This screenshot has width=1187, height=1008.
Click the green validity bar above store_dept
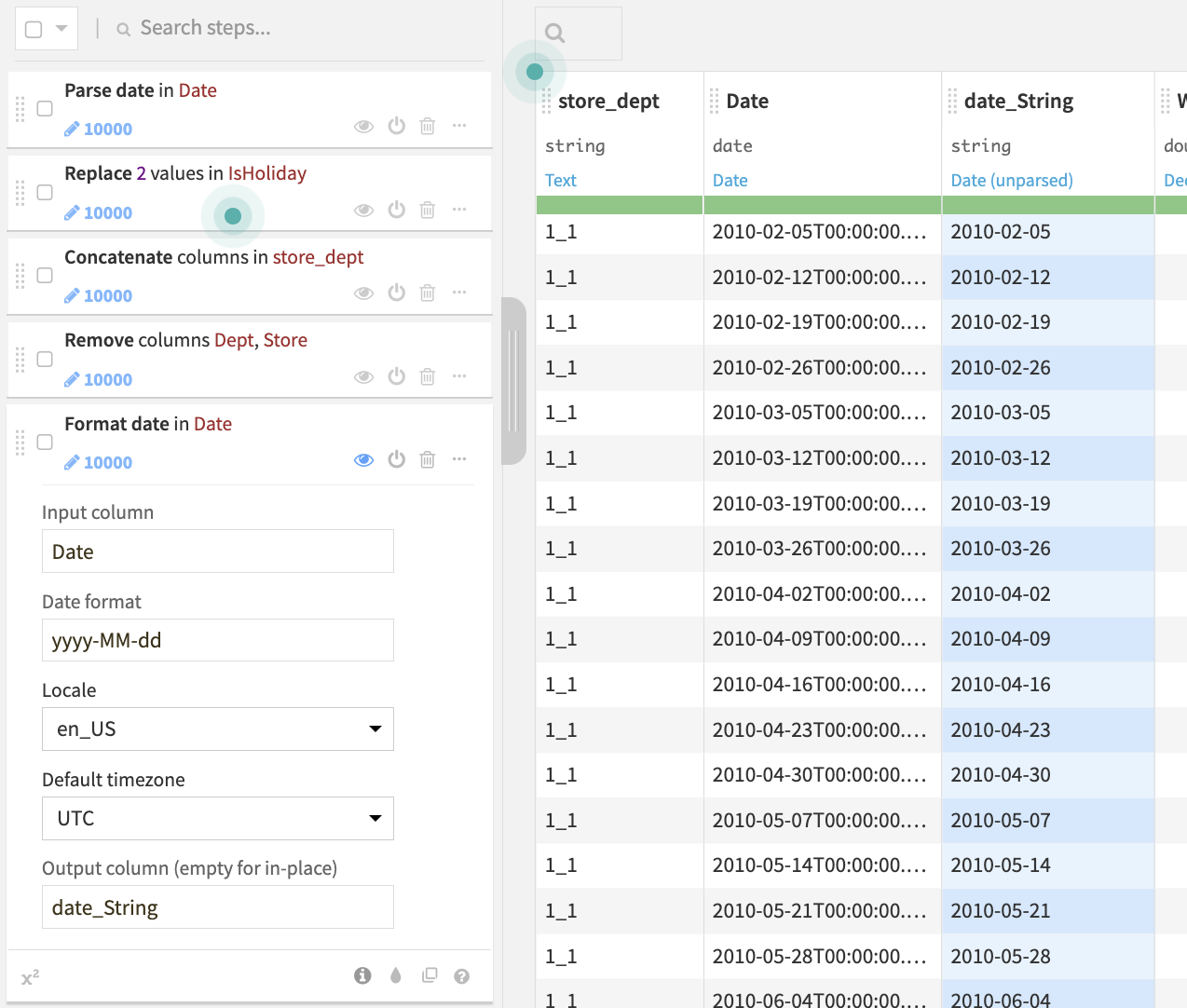click(619, 204)
